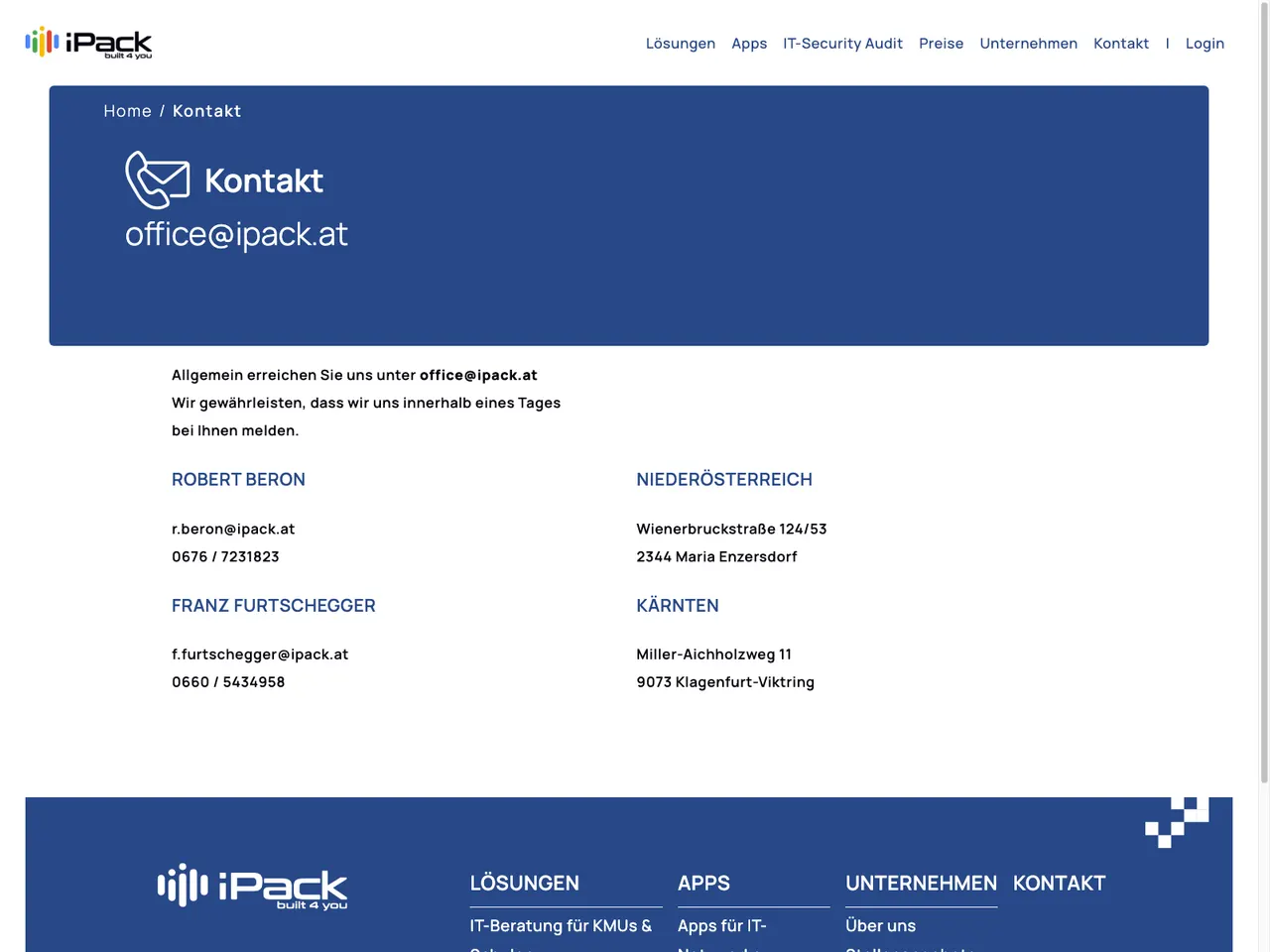1270x952 pixels.
Task: Click the ROBERT BERON heading
Action: (238, 480)
